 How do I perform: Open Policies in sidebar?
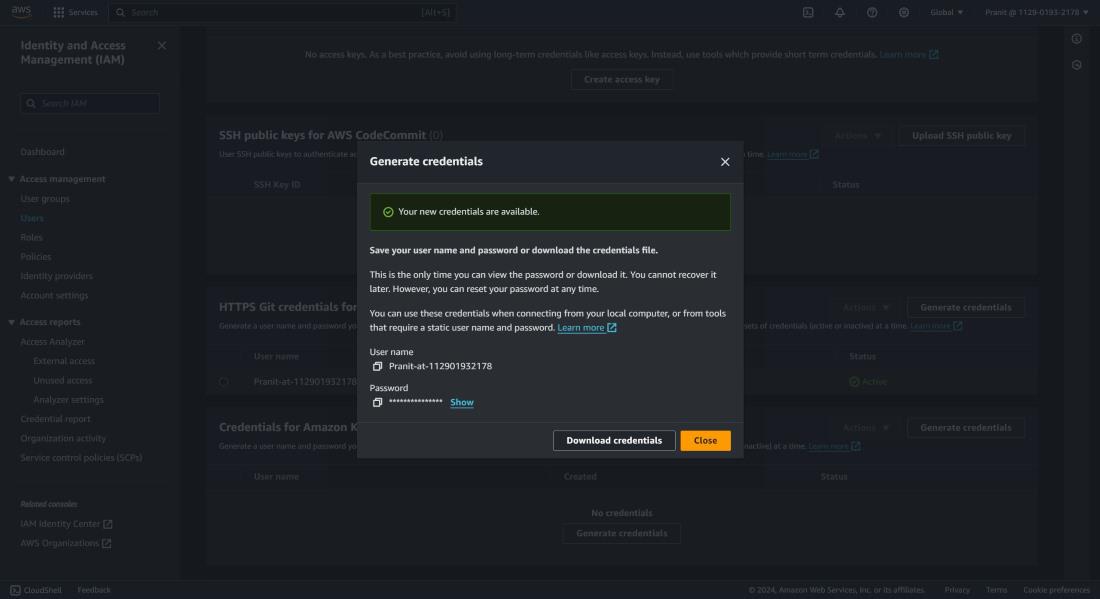pos(36,257)
